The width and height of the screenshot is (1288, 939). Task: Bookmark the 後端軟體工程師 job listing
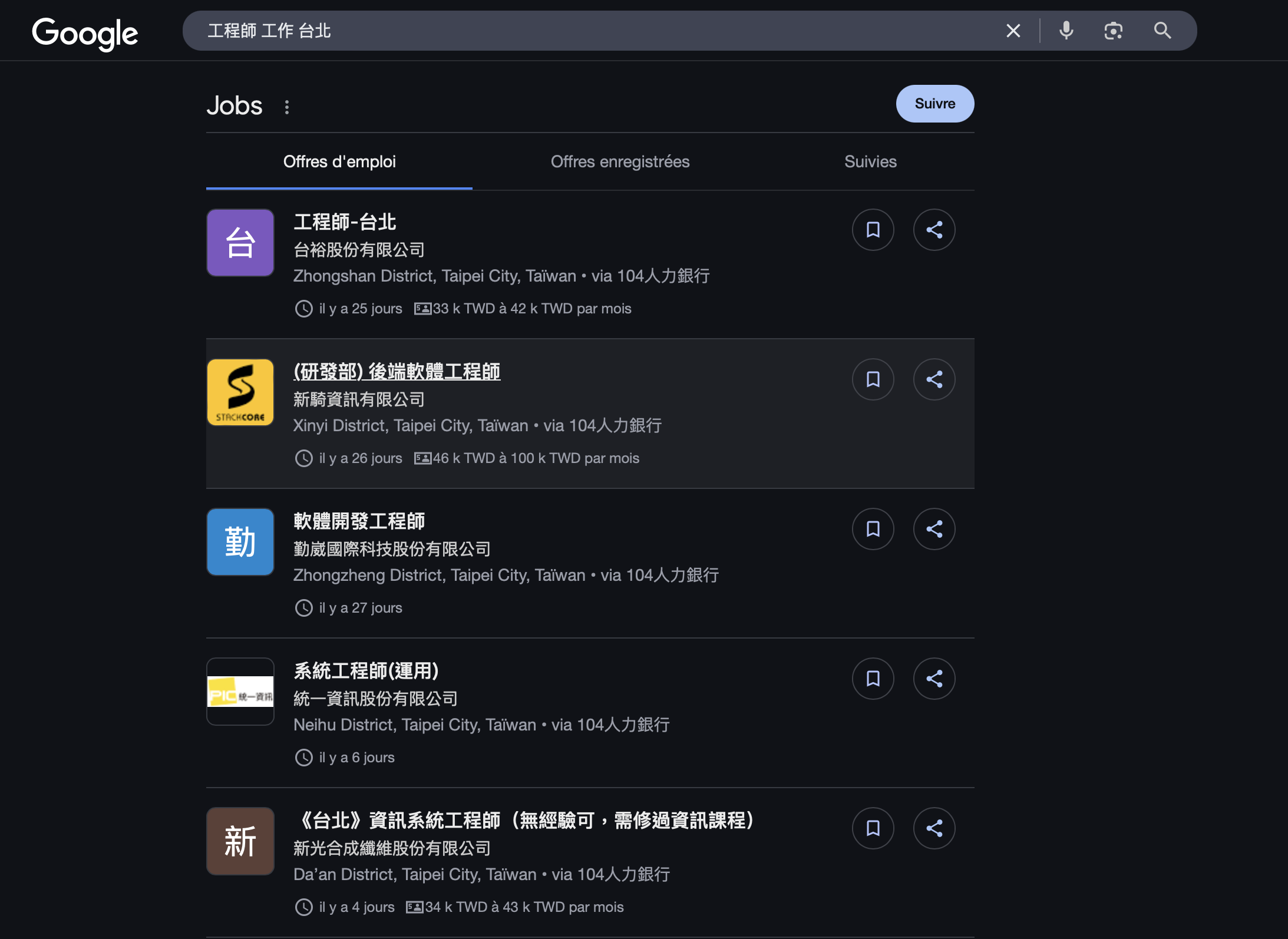873,379
